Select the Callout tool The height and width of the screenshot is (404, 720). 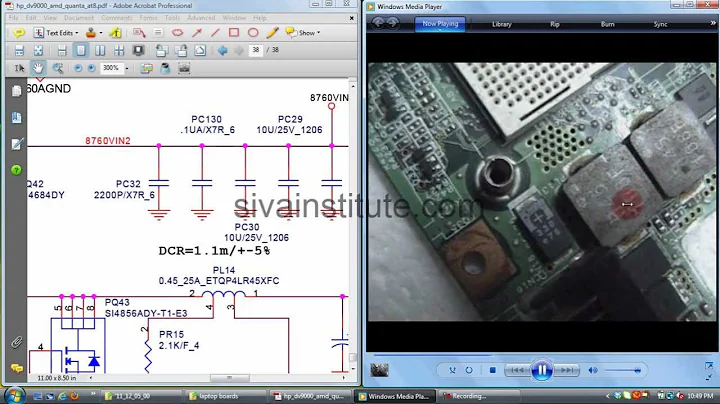pyautogui.click(x=139, y=33)
